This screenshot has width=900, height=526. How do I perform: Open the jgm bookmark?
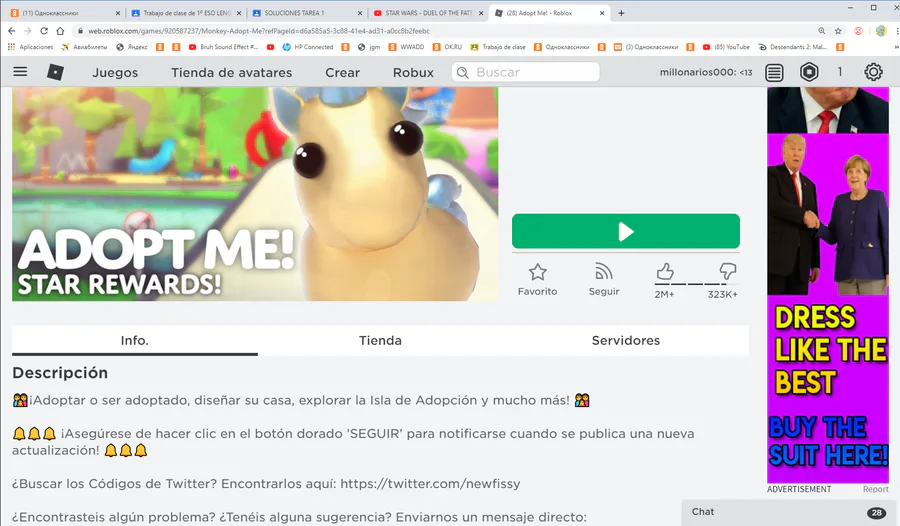click(368, 47)
